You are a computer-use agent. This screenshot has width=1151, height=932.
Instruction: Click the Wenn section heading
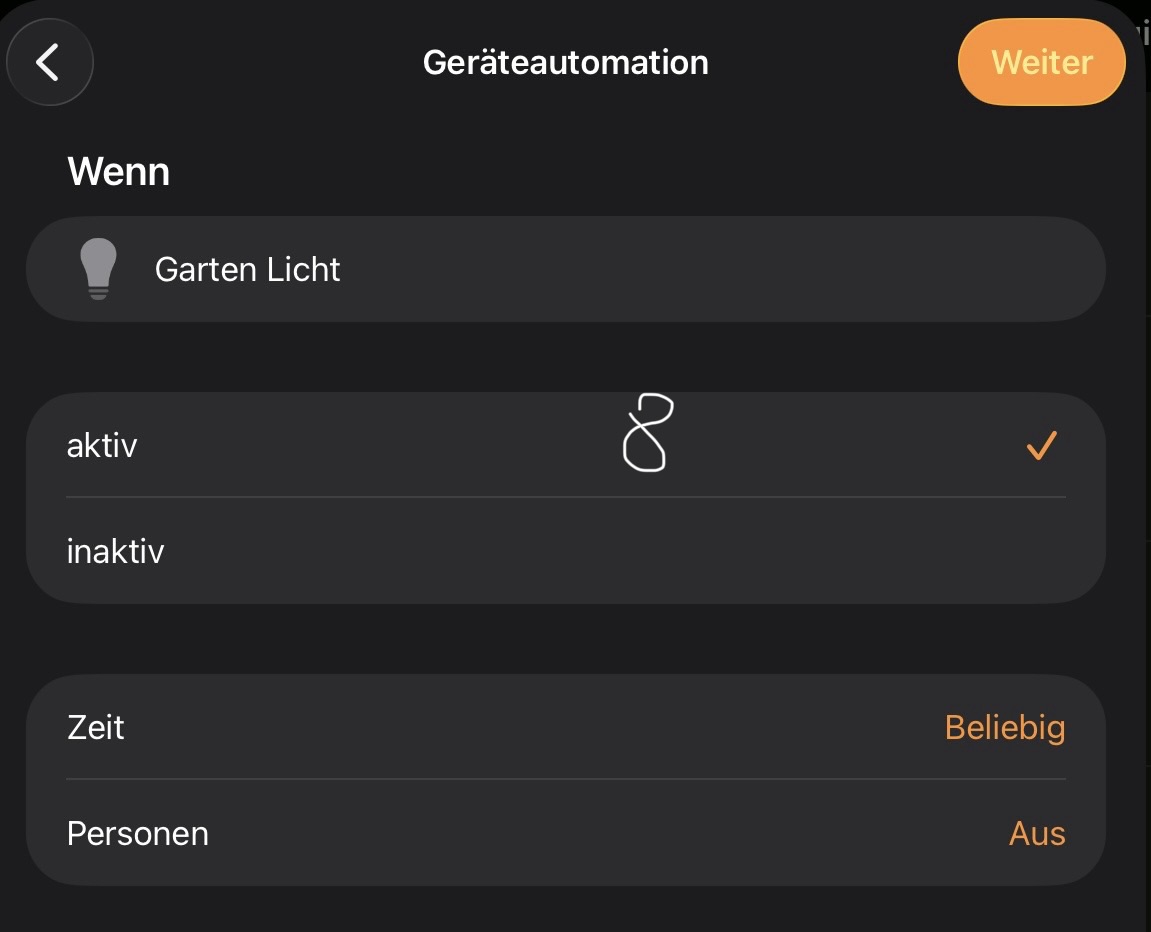(118, 172)
